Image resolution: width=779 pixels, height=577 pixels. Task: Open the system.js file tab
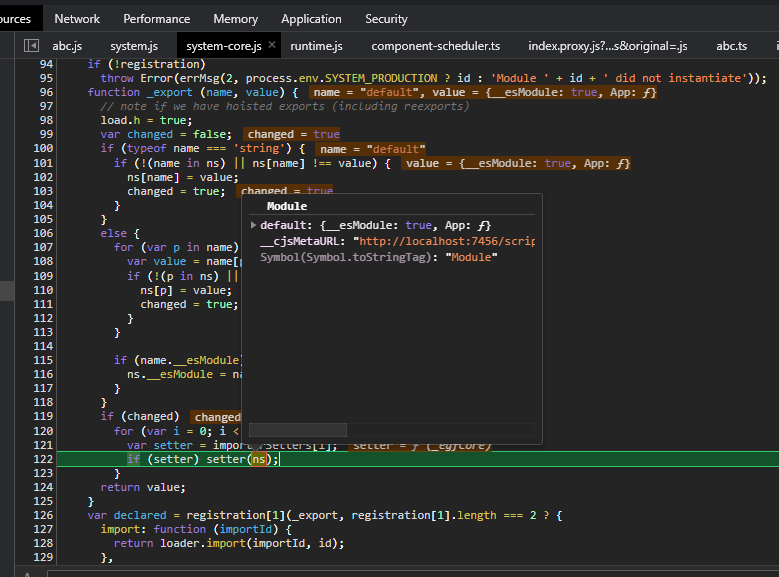tap(134, 46)
